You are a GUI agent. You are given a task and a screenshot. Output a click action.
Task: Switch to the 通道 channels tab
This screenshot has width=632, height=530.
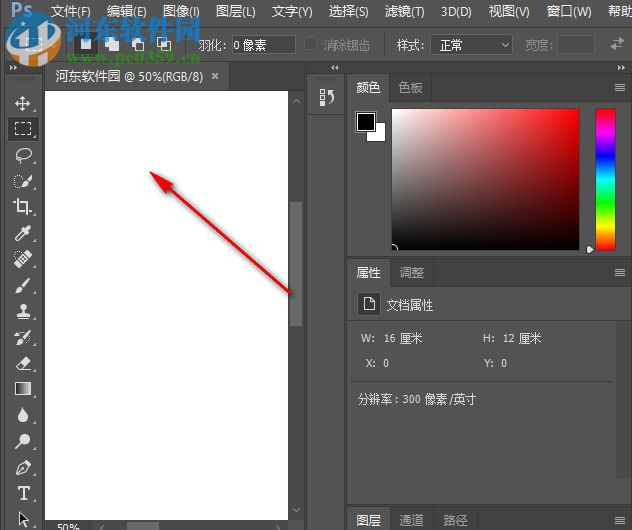[412, 520]
